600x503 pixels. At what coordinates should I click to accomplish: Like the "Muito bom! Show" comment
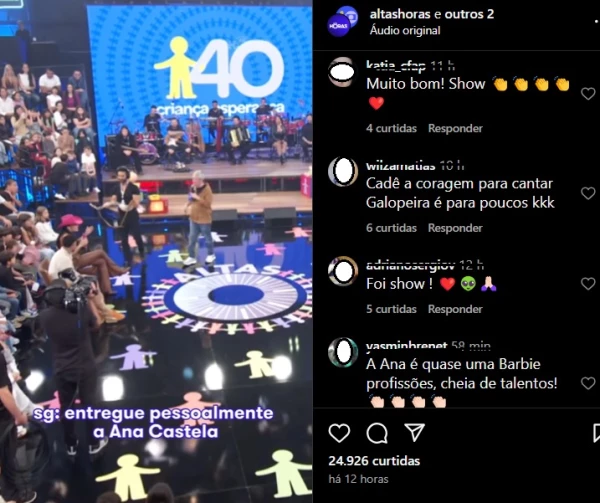pyautogui.click(x=588, y=93)
